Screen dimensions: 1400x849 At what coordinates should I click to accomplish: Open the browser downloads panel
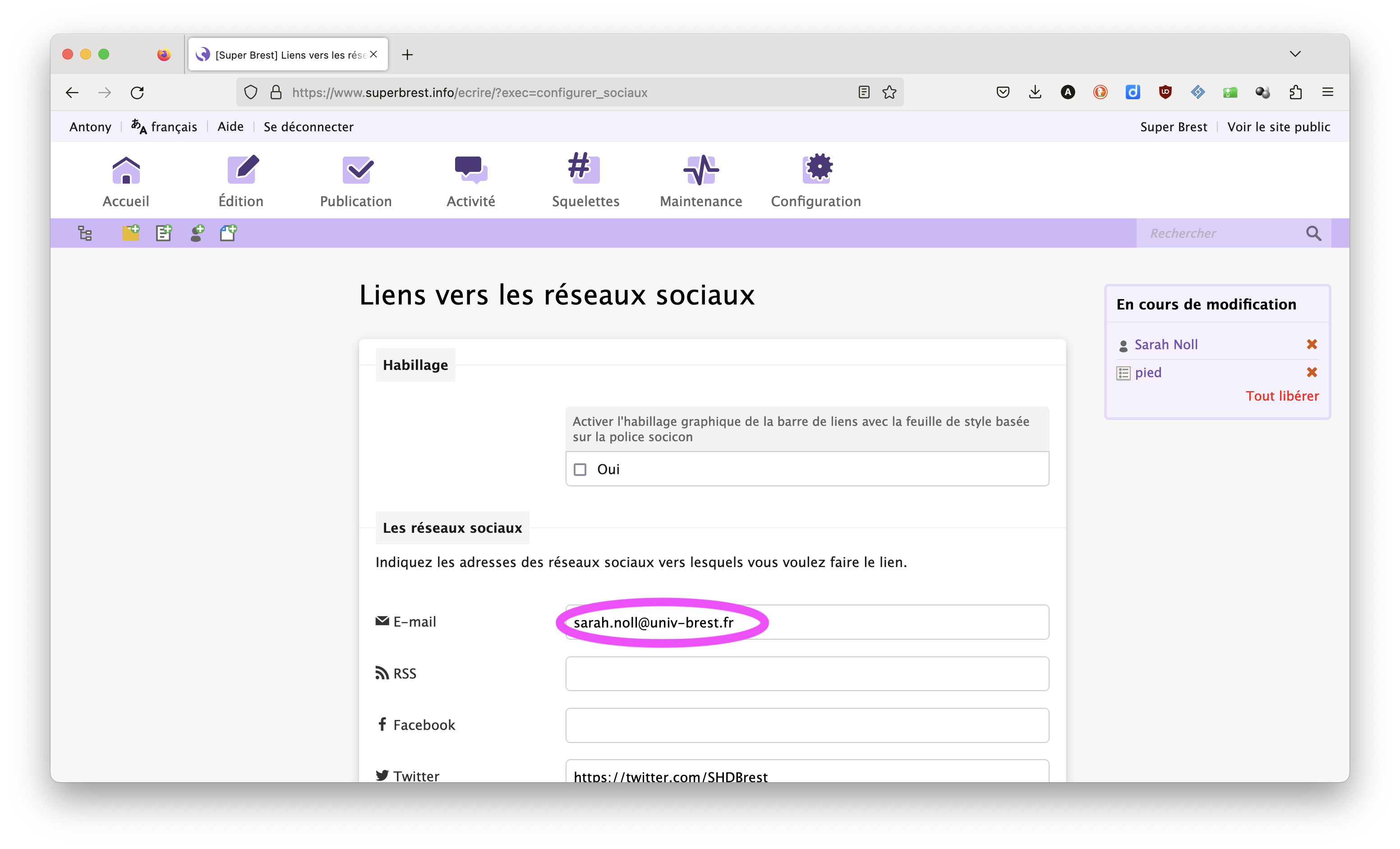(1035, 92)
